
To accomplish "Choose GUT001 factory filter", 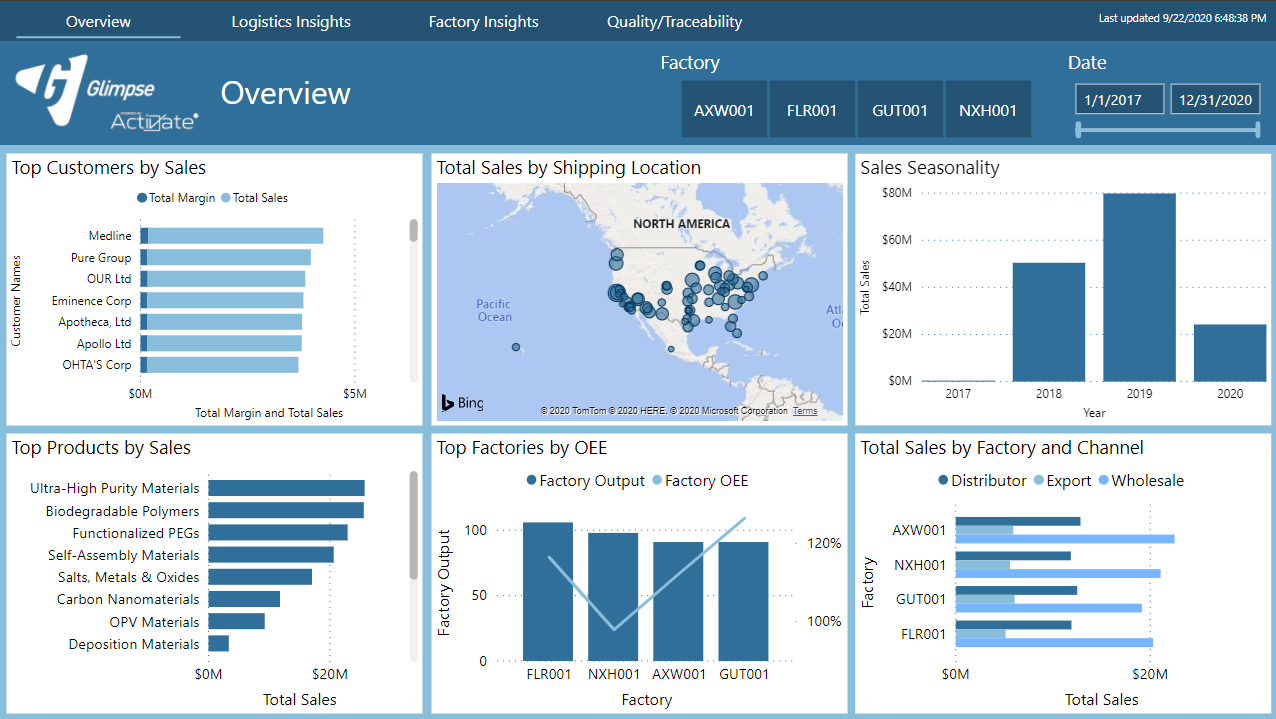I will tap(900, 110).
